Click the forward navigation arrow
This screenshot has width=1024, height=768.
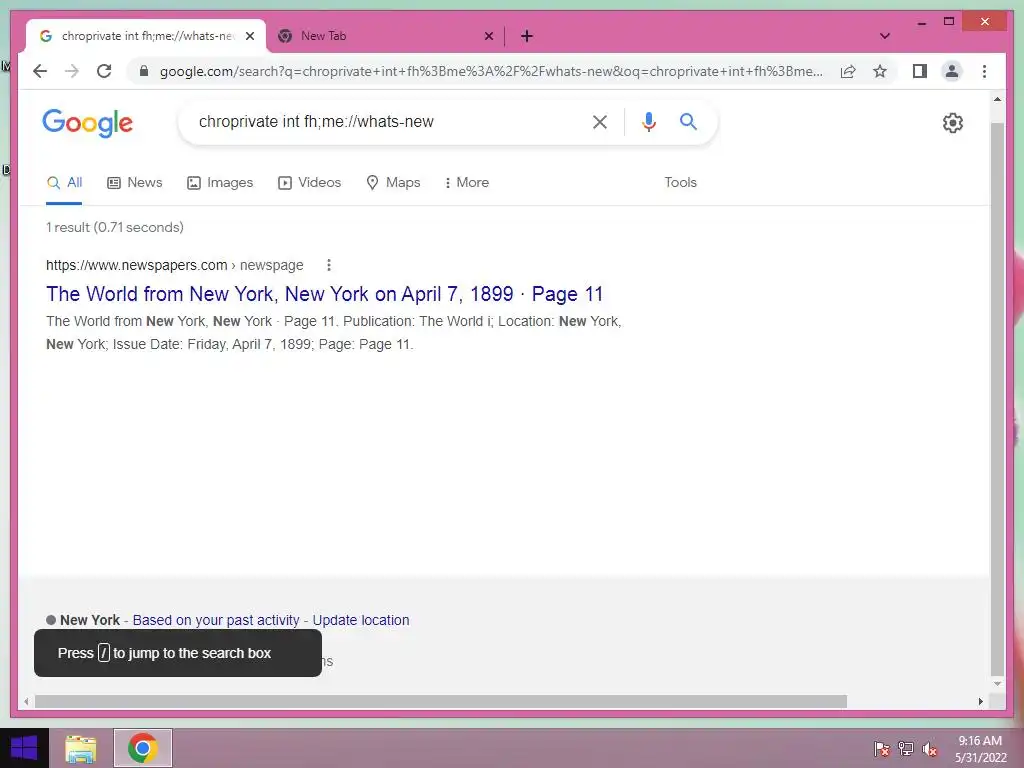72,71
